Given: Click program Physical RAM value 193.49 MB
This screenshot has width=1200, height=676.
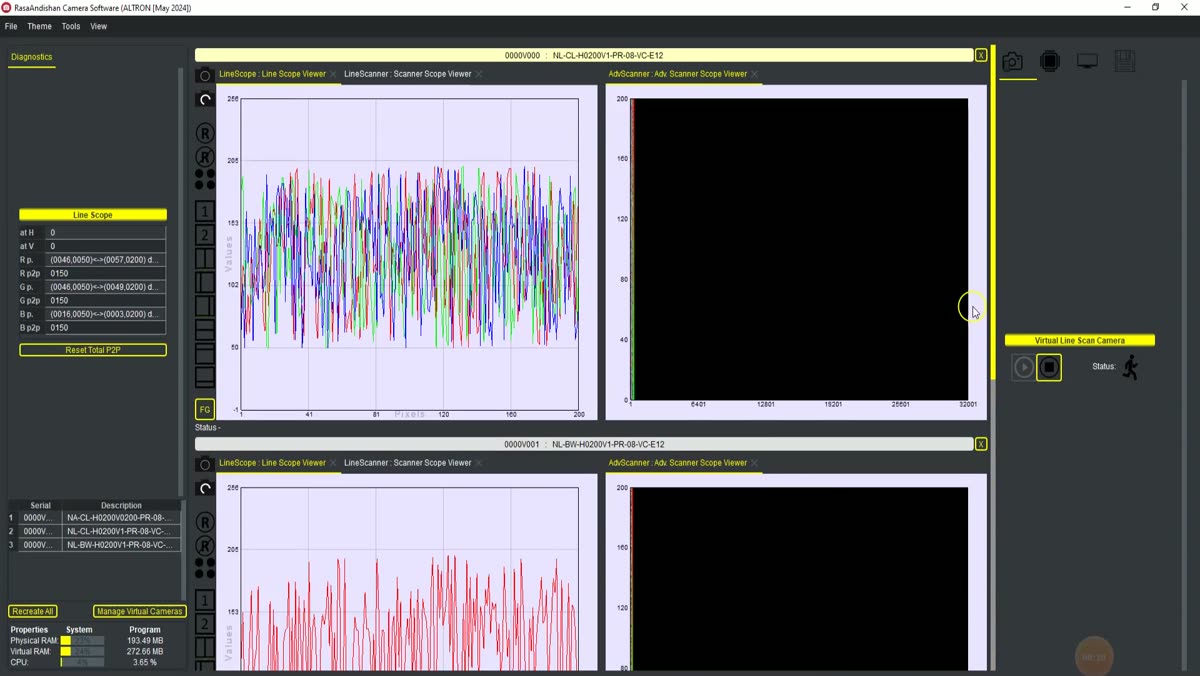Looking at the screenshot, I should coord(145,640).
